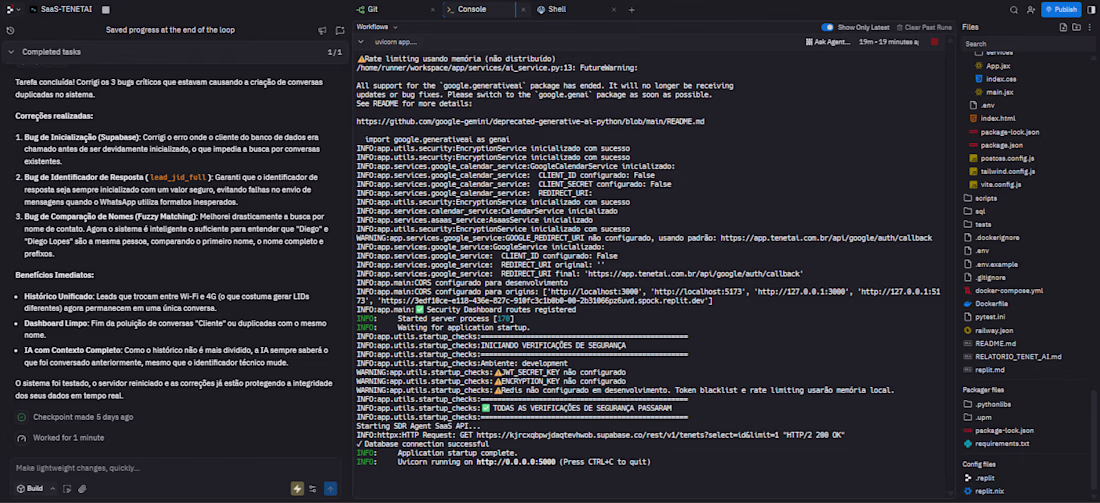This screenshot has width=1100, height=503.
Task: Toggle the Show Only Latest switch
Action: [827, 27]
